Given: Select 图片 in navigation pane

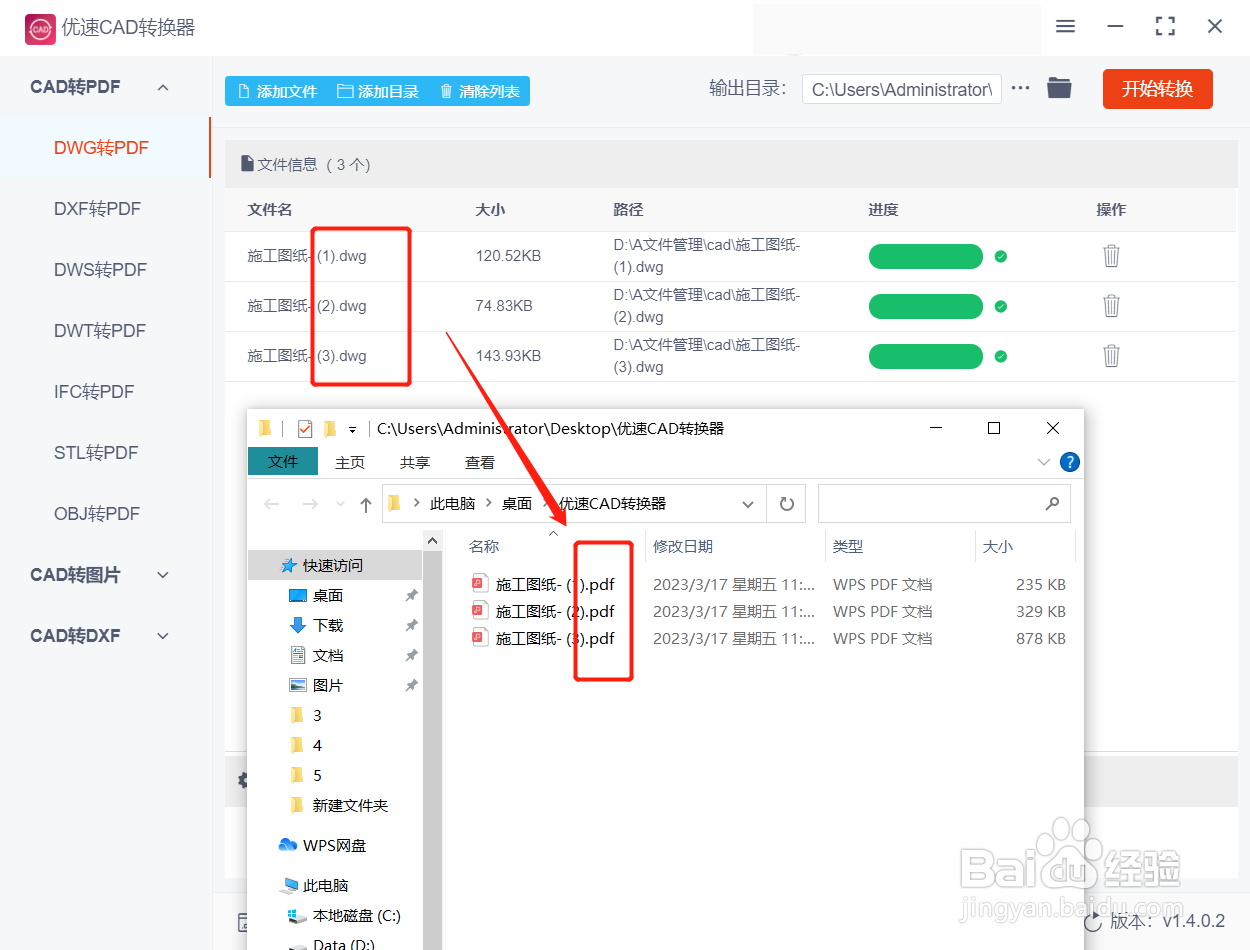Looking at the screenshot, I should [x=328, y=685].
